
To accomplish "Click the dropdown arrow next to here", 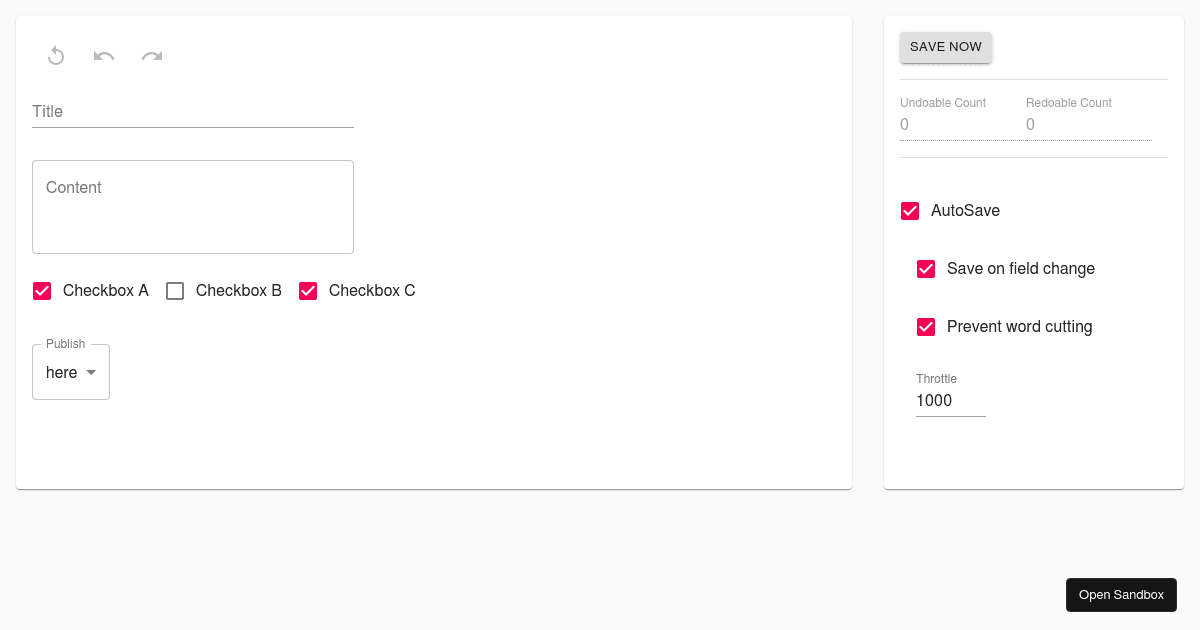I will pyautogui.click(x=91, y=372).
